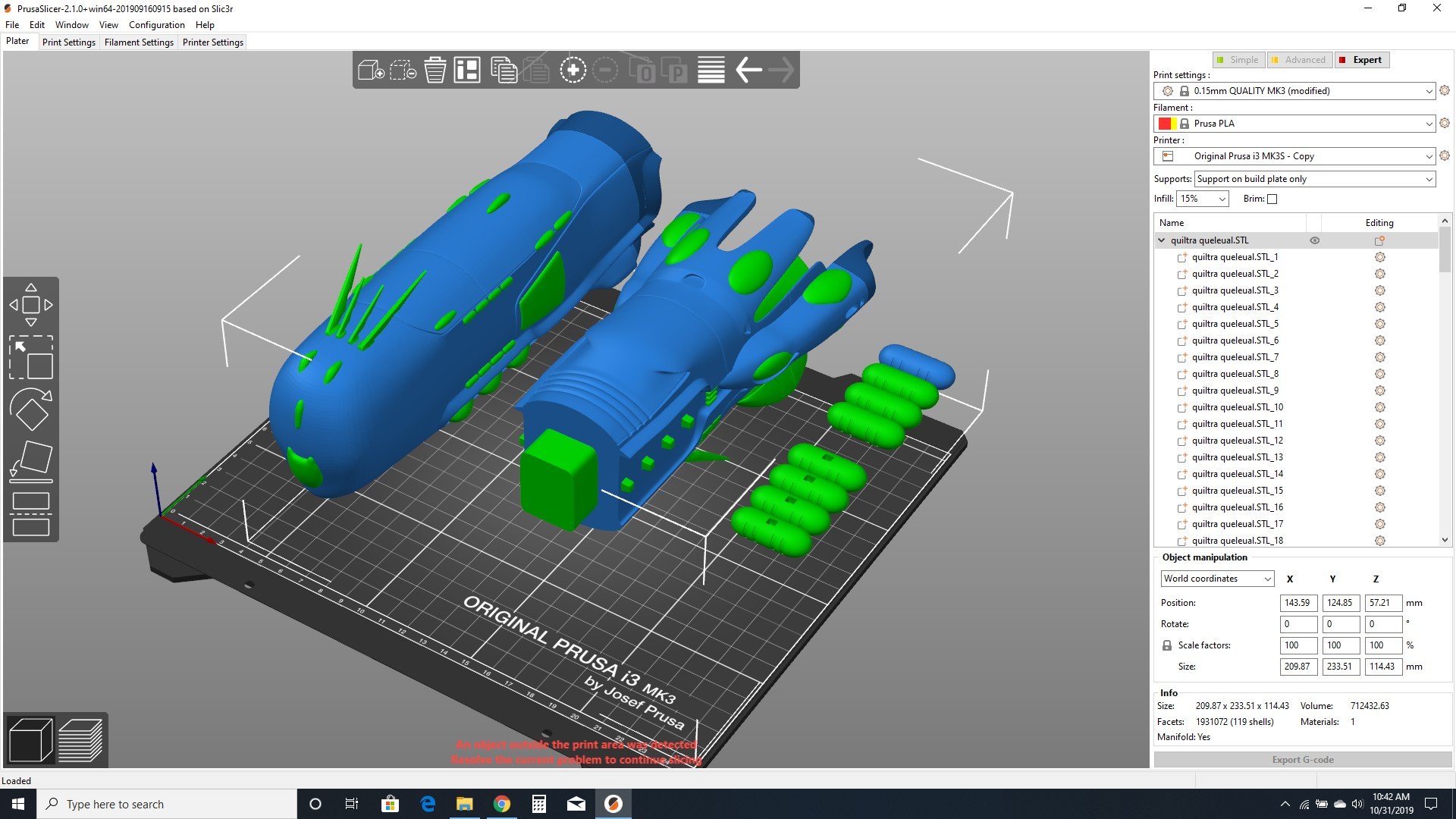Select the Place on face tool
The image size is (1456, 819).
pos(31,461)
